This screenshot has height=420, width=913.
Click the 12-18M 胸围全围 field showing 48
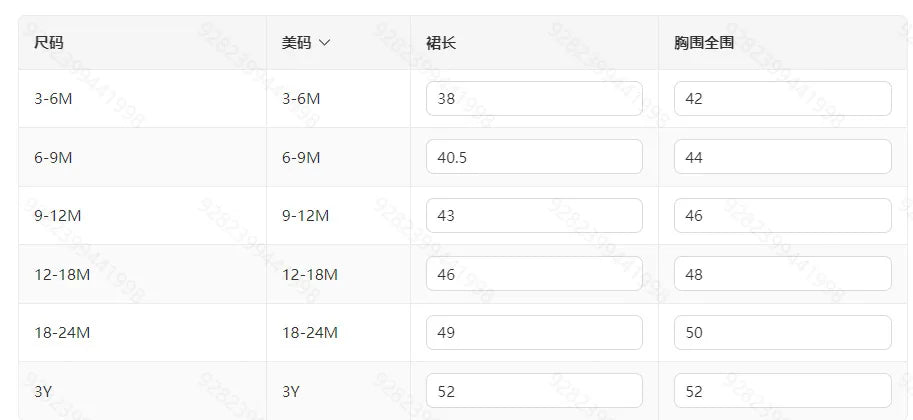[782, 274]
